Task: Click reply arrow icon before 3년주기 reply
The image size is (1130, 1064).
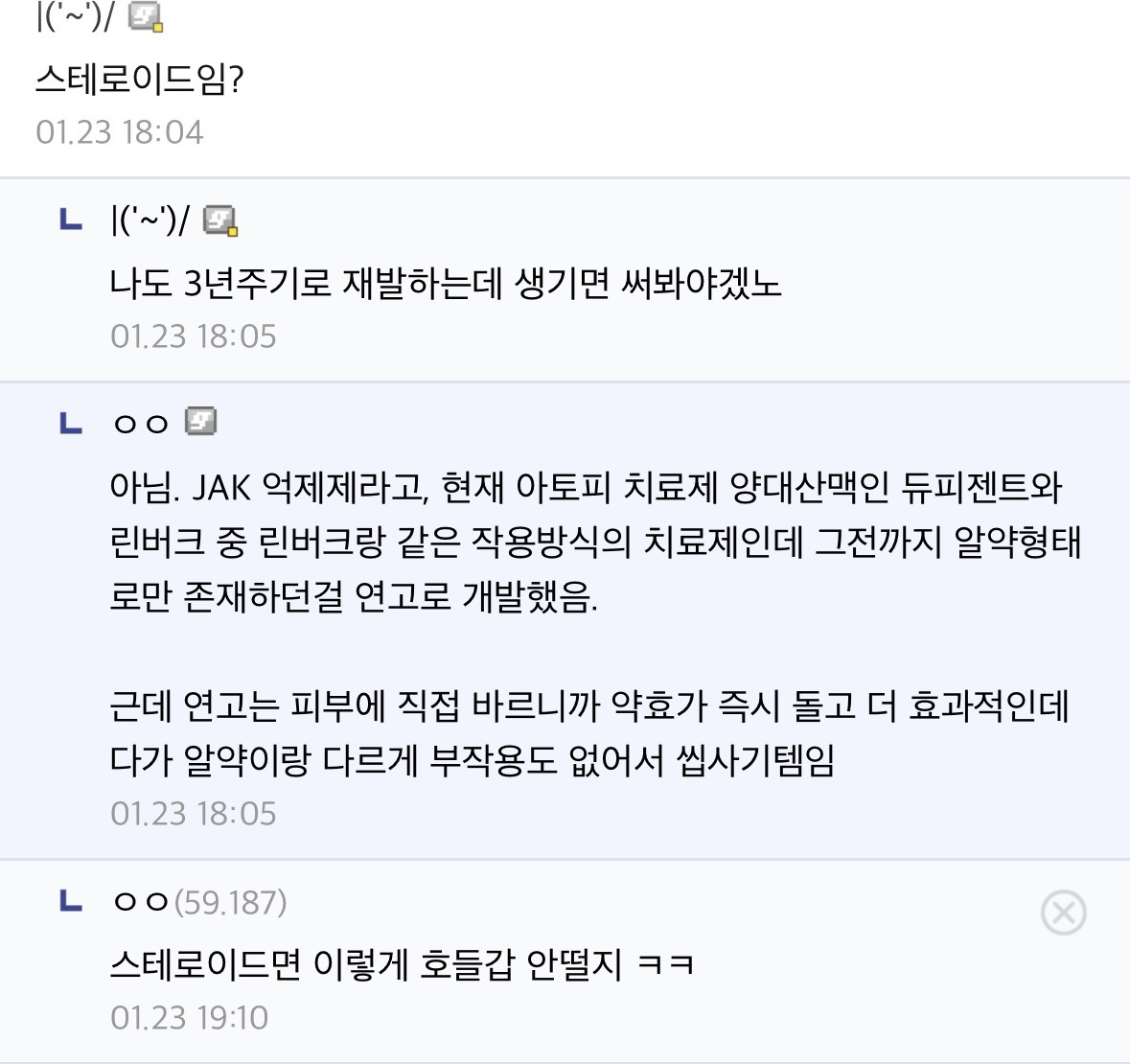Action: pos(70,221)
